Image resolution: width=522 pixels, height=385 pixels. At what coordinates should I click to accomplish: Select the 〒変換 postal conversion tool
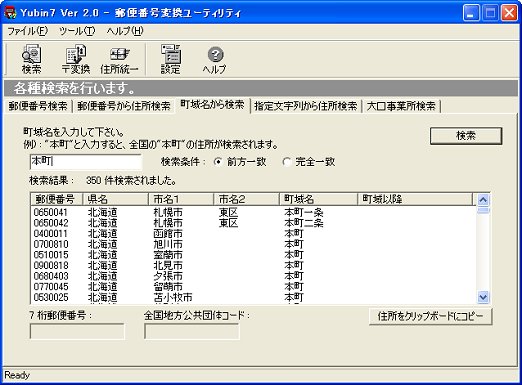point(76,59)
